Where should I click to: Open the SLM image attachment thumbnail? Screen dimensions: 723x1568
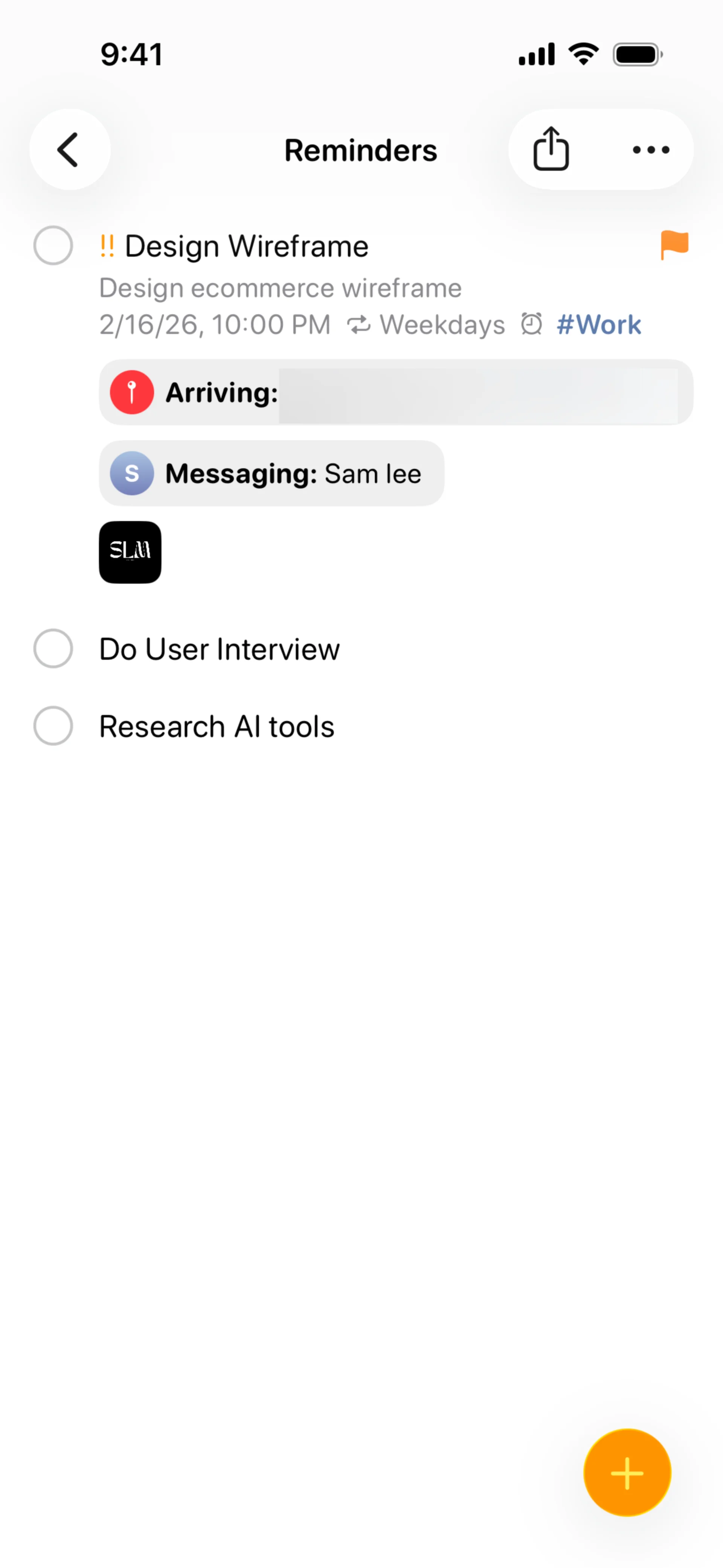(130, 552)
